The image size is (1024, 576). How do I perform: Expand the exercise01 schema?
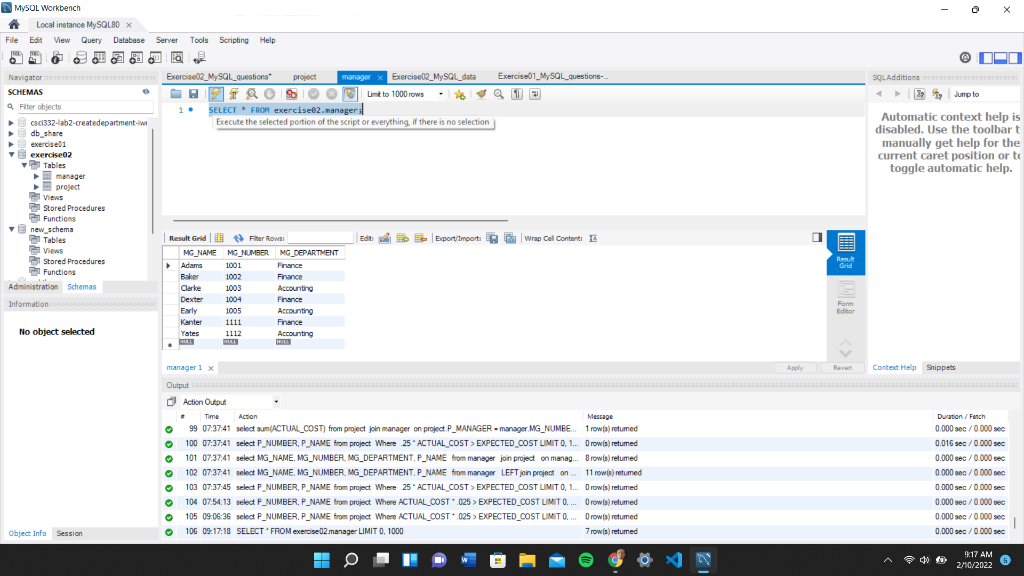(x=11, y=144)
